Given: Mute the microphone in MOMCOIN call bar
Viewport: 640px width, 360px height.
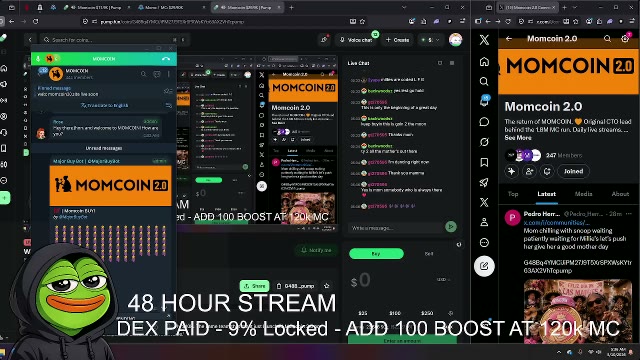Looking at the screenshot, I should 38,59.
